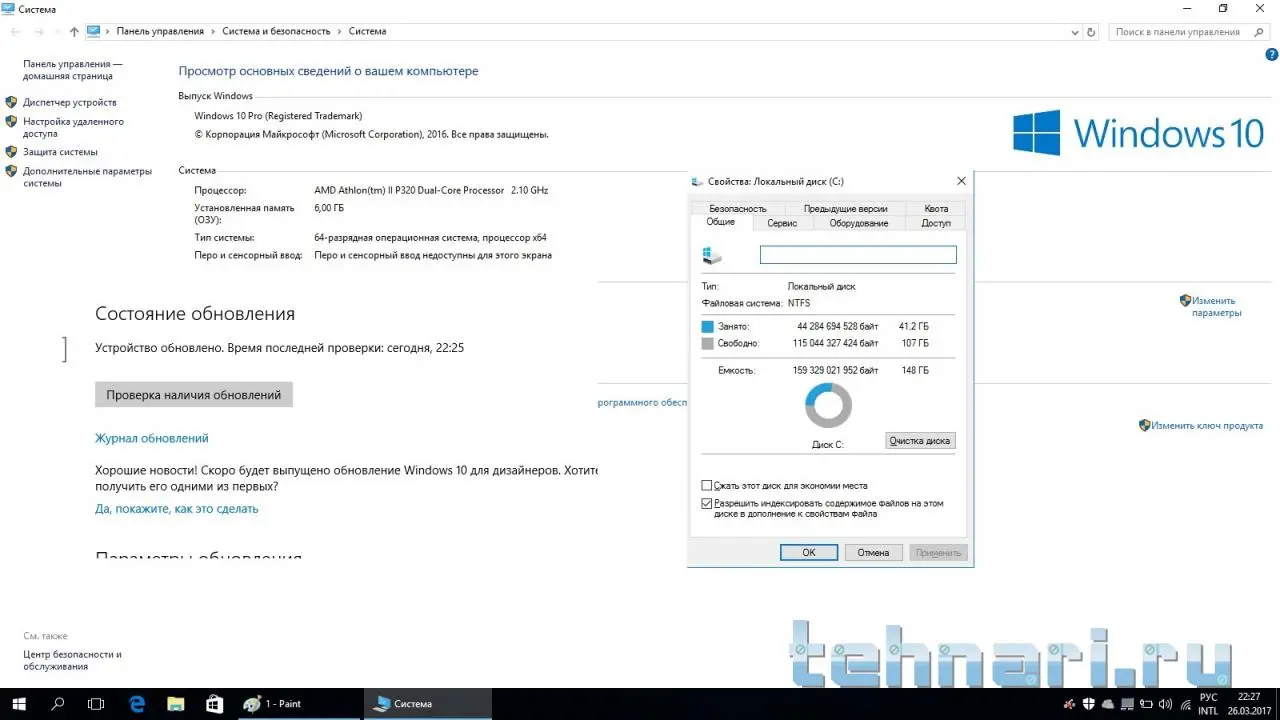
Task: Launch Microsoft Edge from the taskbar
Action: (x=137, y=703)
